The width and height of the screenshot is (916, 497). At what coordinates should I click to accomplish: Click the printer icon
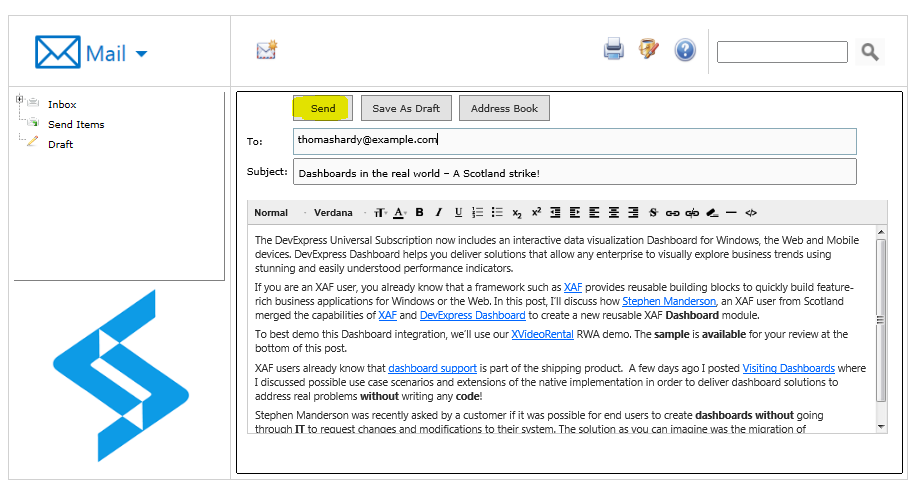tap(613, 49)
